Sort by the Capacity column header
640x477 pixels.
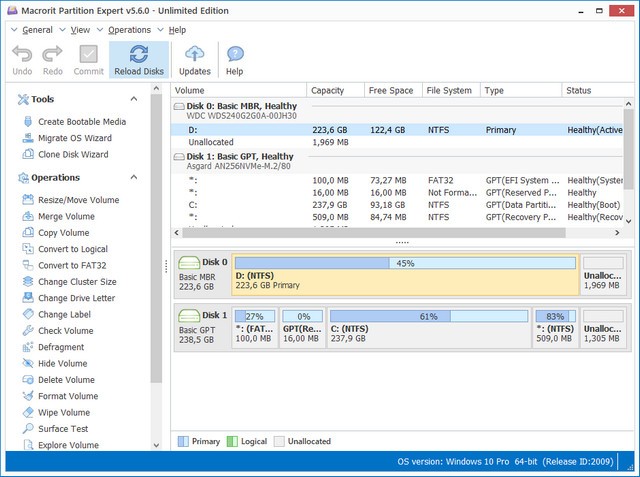click(334, 90)
